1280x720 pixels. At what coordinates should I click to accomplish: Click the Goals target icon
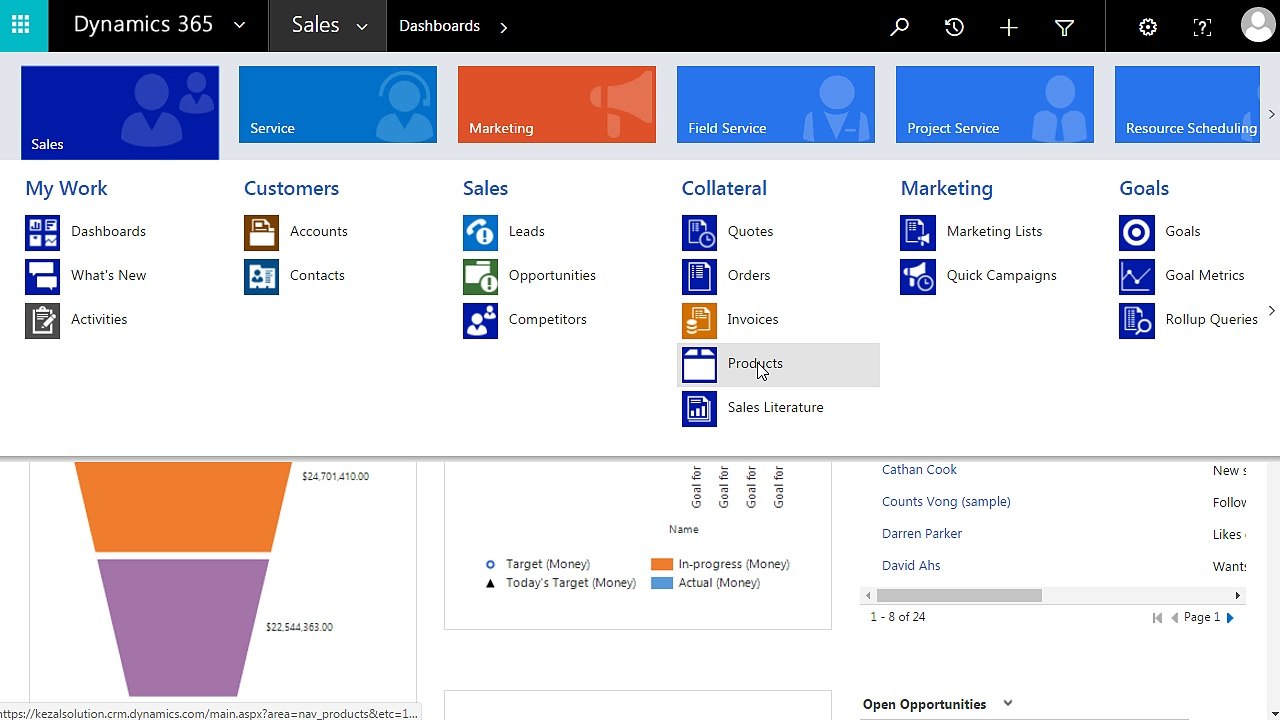(x=1136, y=232)
